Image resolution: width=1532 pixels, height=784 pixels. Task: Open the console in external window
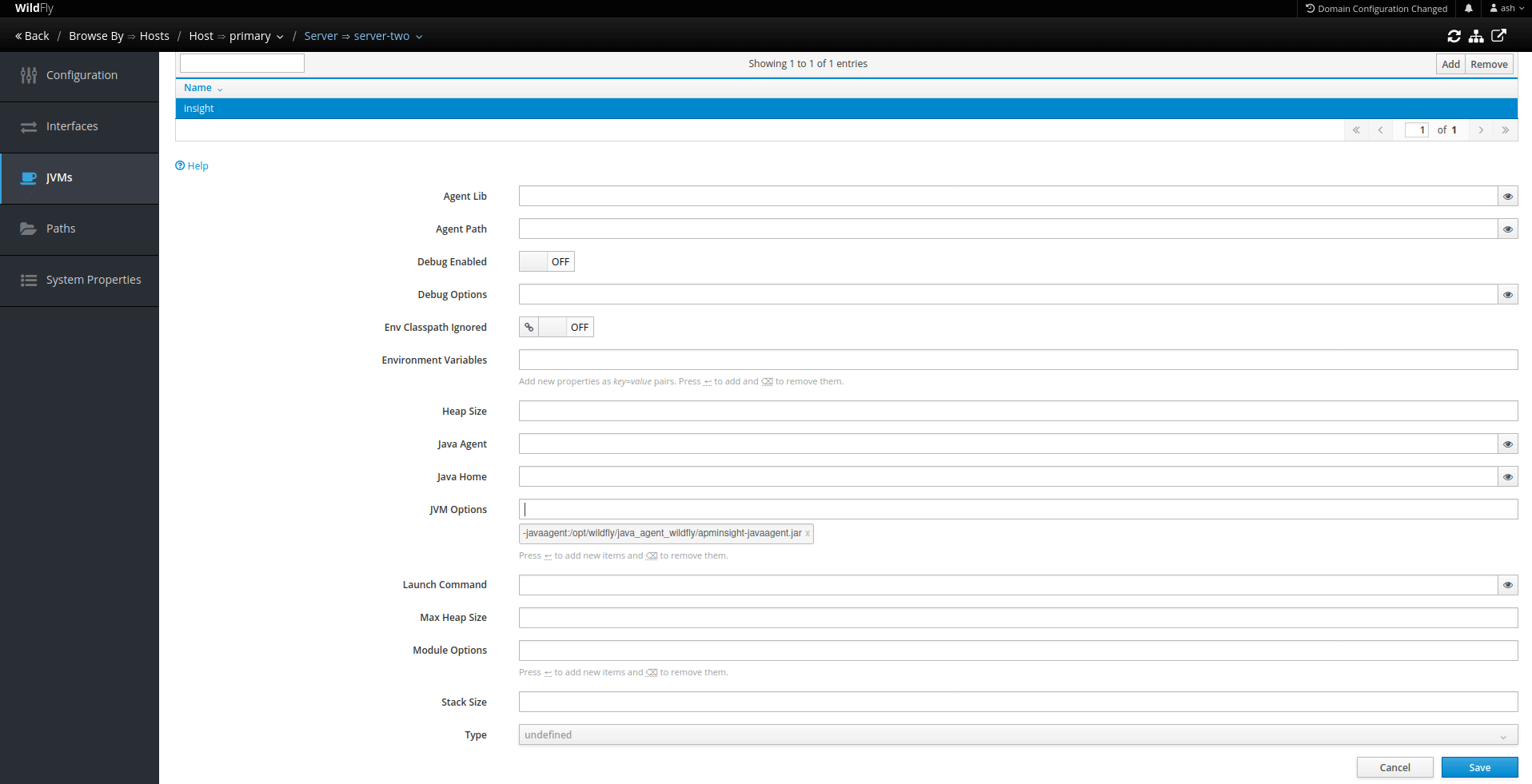coord(1500,36)
